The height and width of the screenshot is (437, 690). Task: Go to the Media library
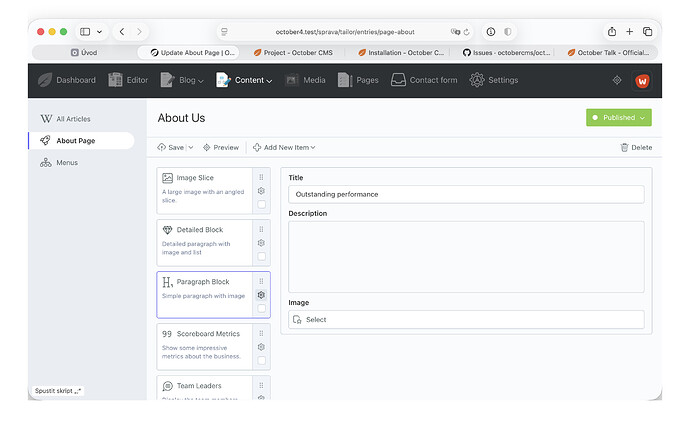tap(304, 80)
